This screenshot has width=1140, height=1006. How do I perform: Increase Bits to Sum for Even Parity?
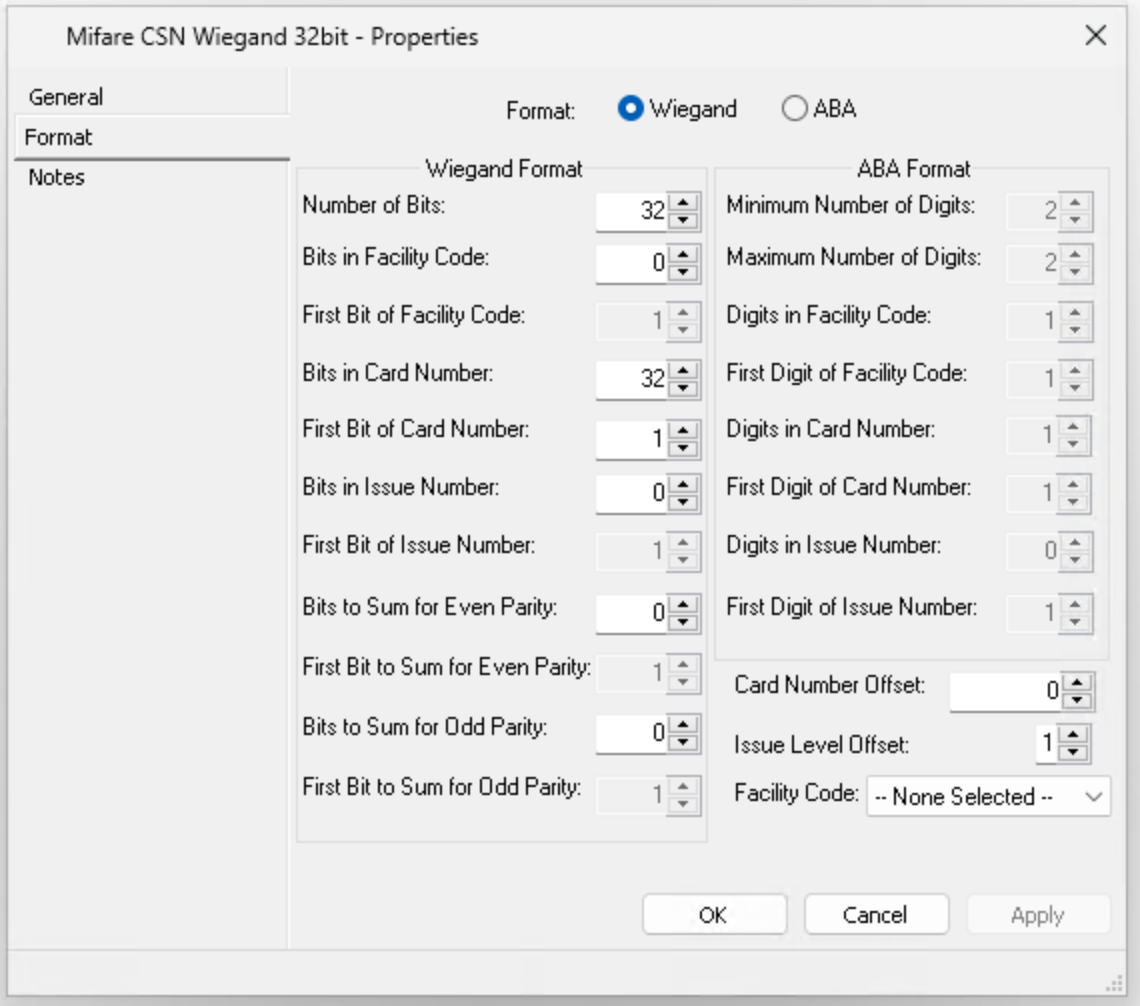[x=683, y=605]
